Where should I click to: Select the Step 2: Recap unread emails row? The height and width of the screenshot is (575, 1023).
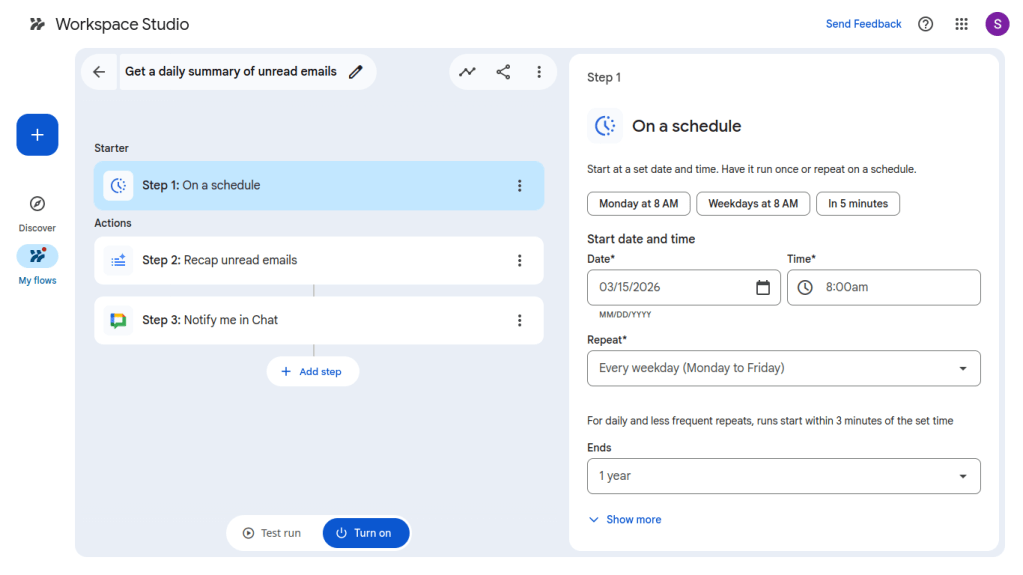pyautogui.click(x=319, y=260)
